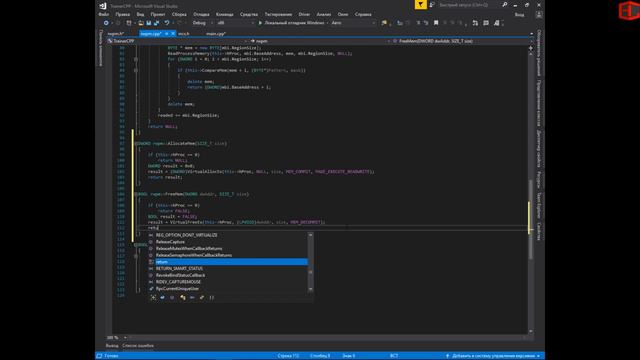Click the navigate backward toolbar icon

(x=106, y=23)
